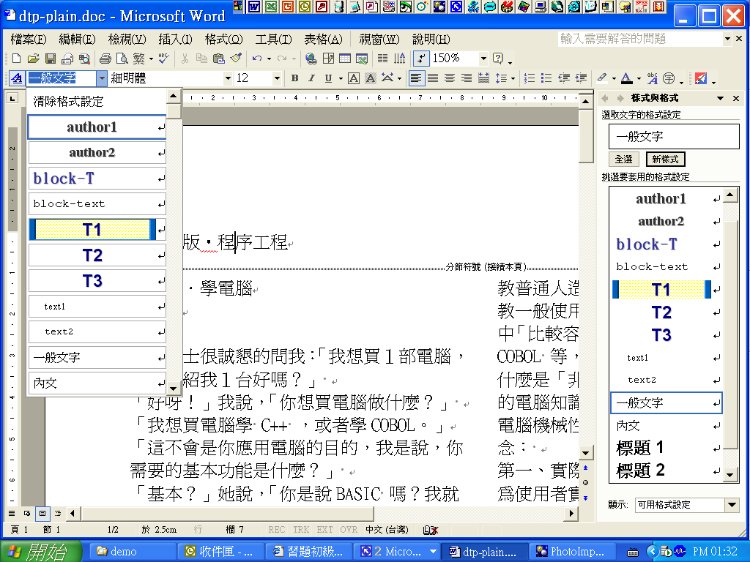Apply numbered list formatting
Viewport: 750px width, 562px height.
[529, 78]
